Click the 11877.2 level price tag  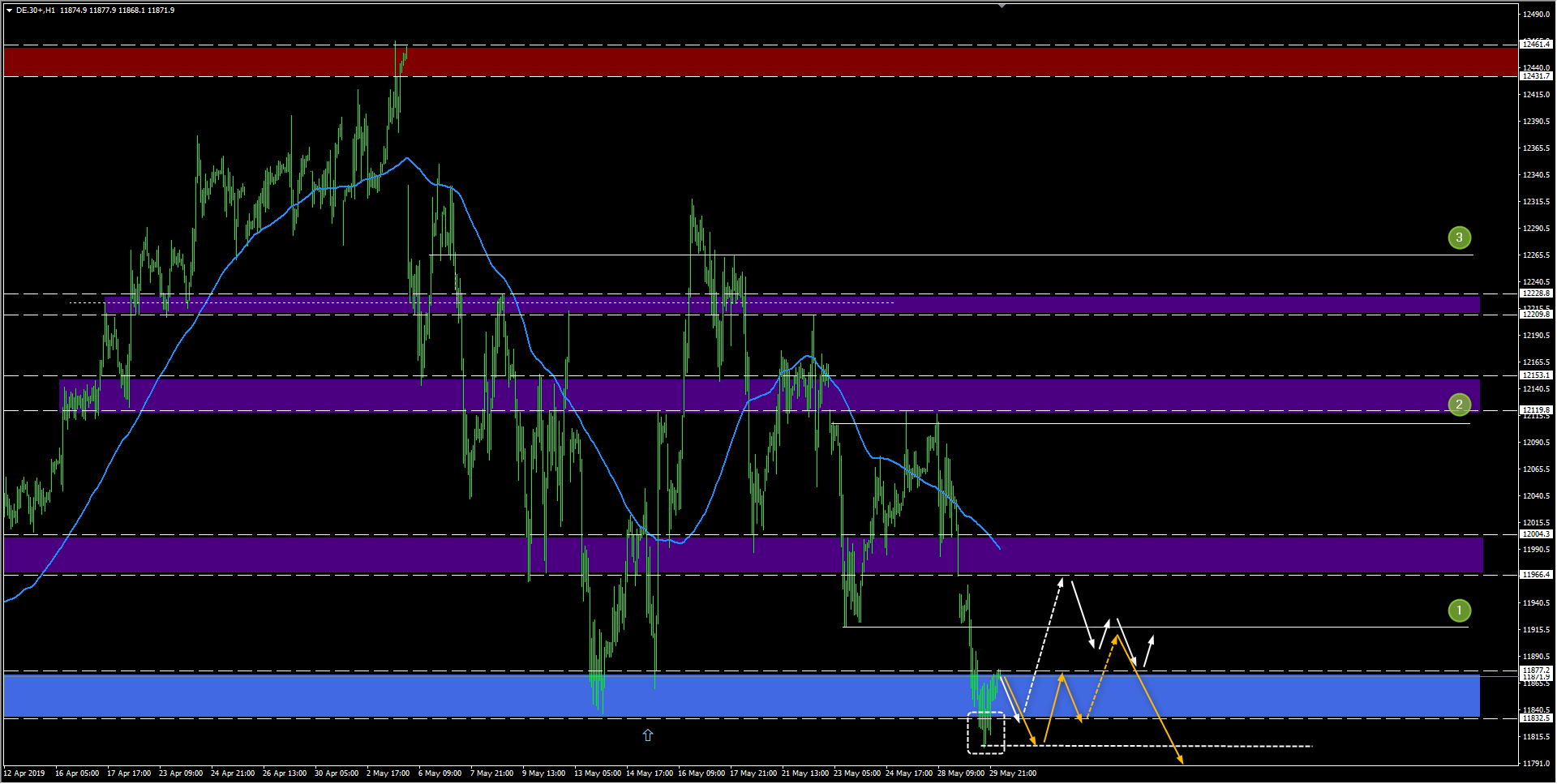pos(1536,670)
